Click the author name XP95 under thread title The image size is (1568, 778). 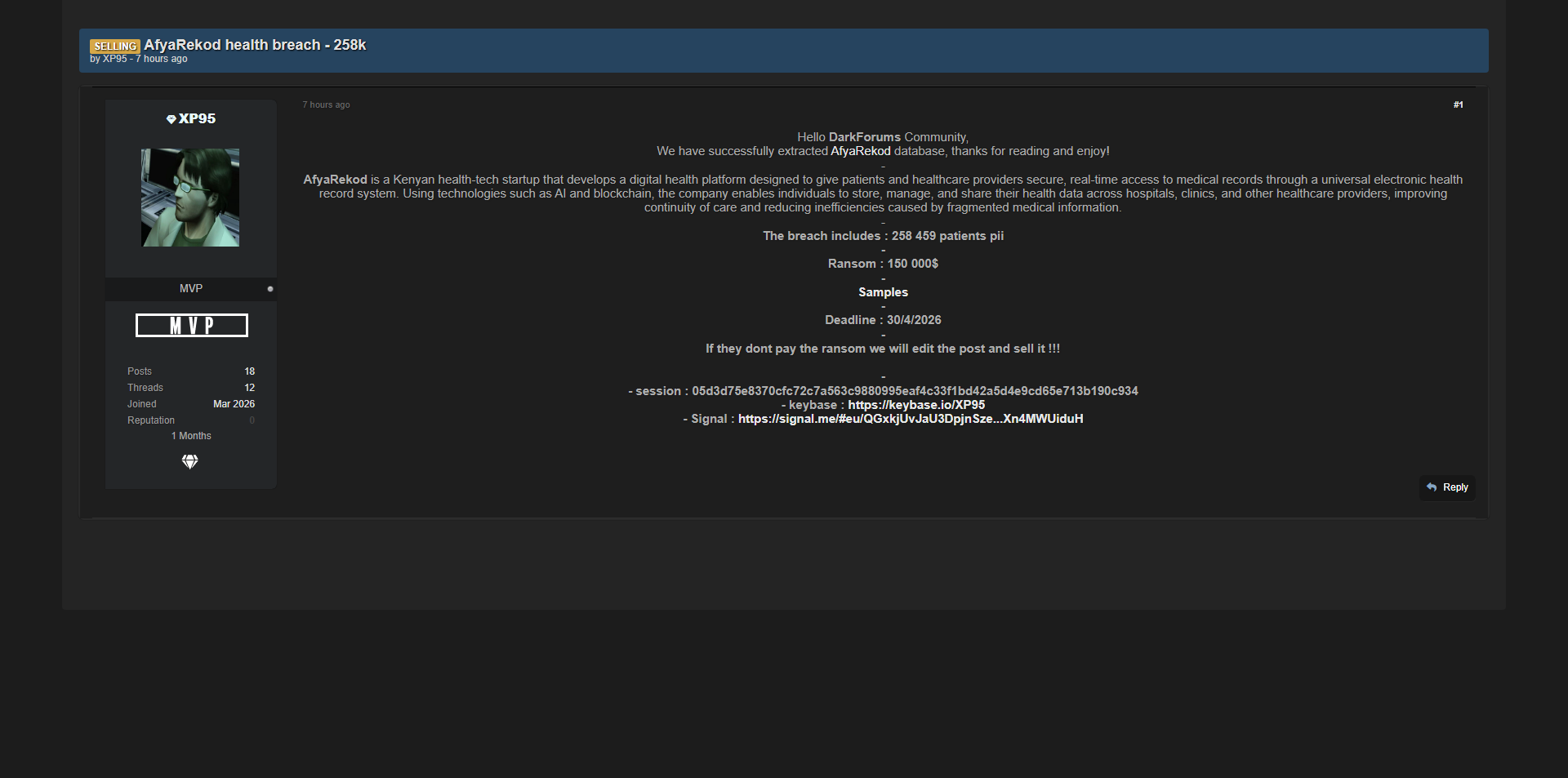coord(115,59)
